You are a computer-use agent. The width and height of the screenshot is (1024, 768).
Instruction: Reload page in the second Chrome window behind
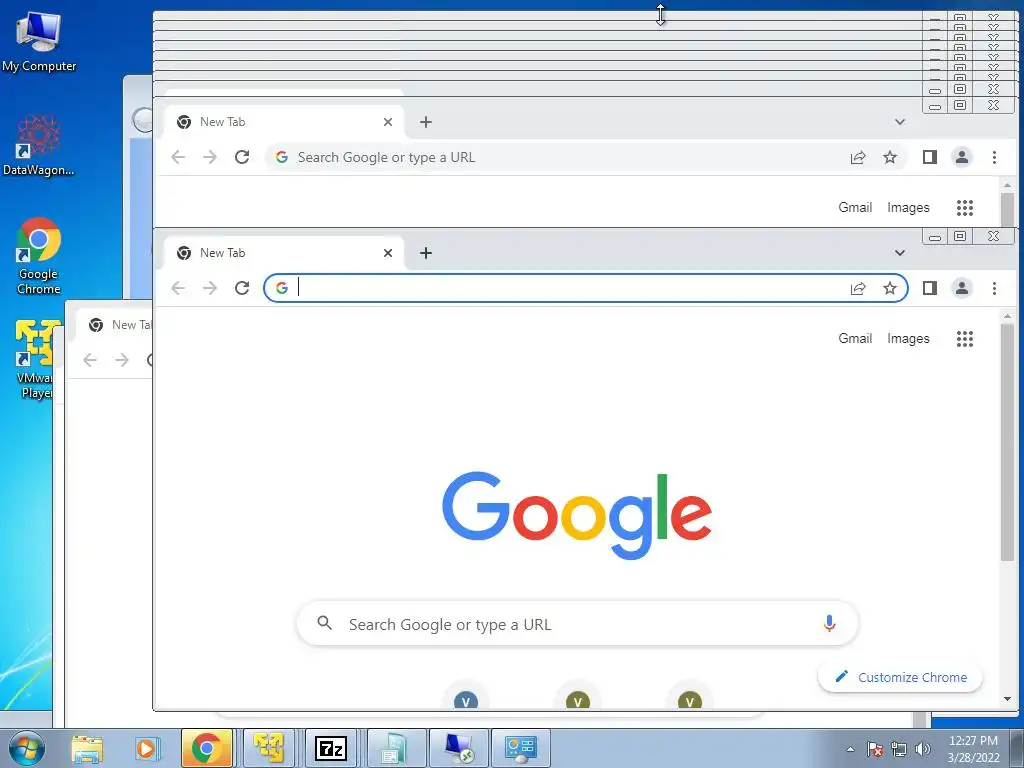[x=242, y=157]
